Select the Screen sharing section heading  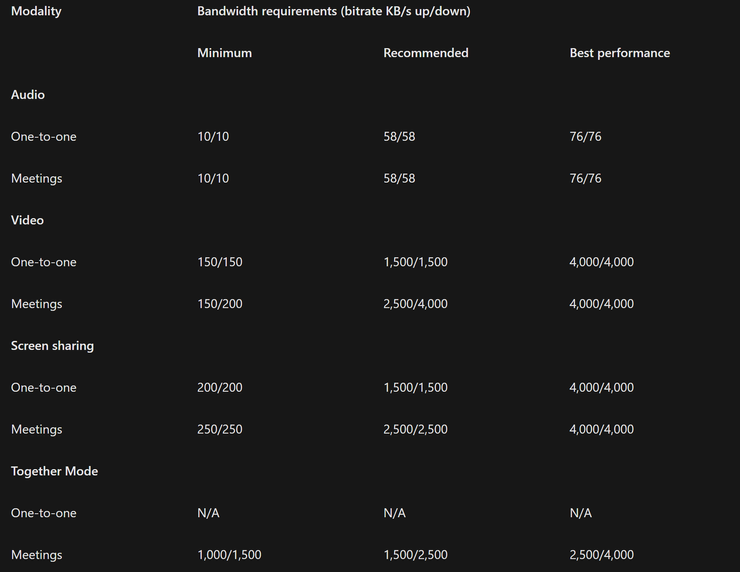(52, 346)
